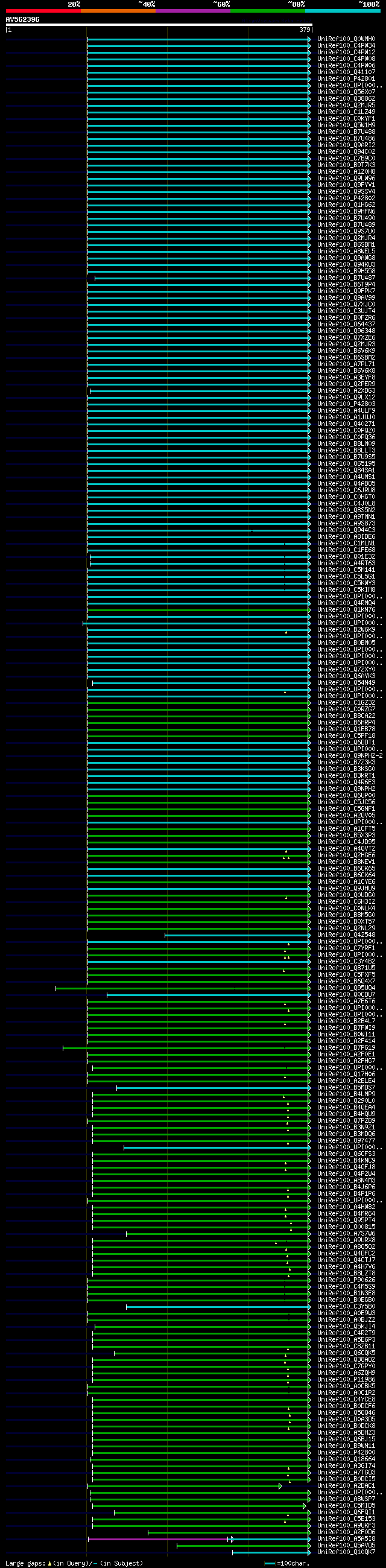This screenshot has height=1568, width=386.
Task: Open hit UniRef100_A8N4M3
Action: (x=346, y=1181)
